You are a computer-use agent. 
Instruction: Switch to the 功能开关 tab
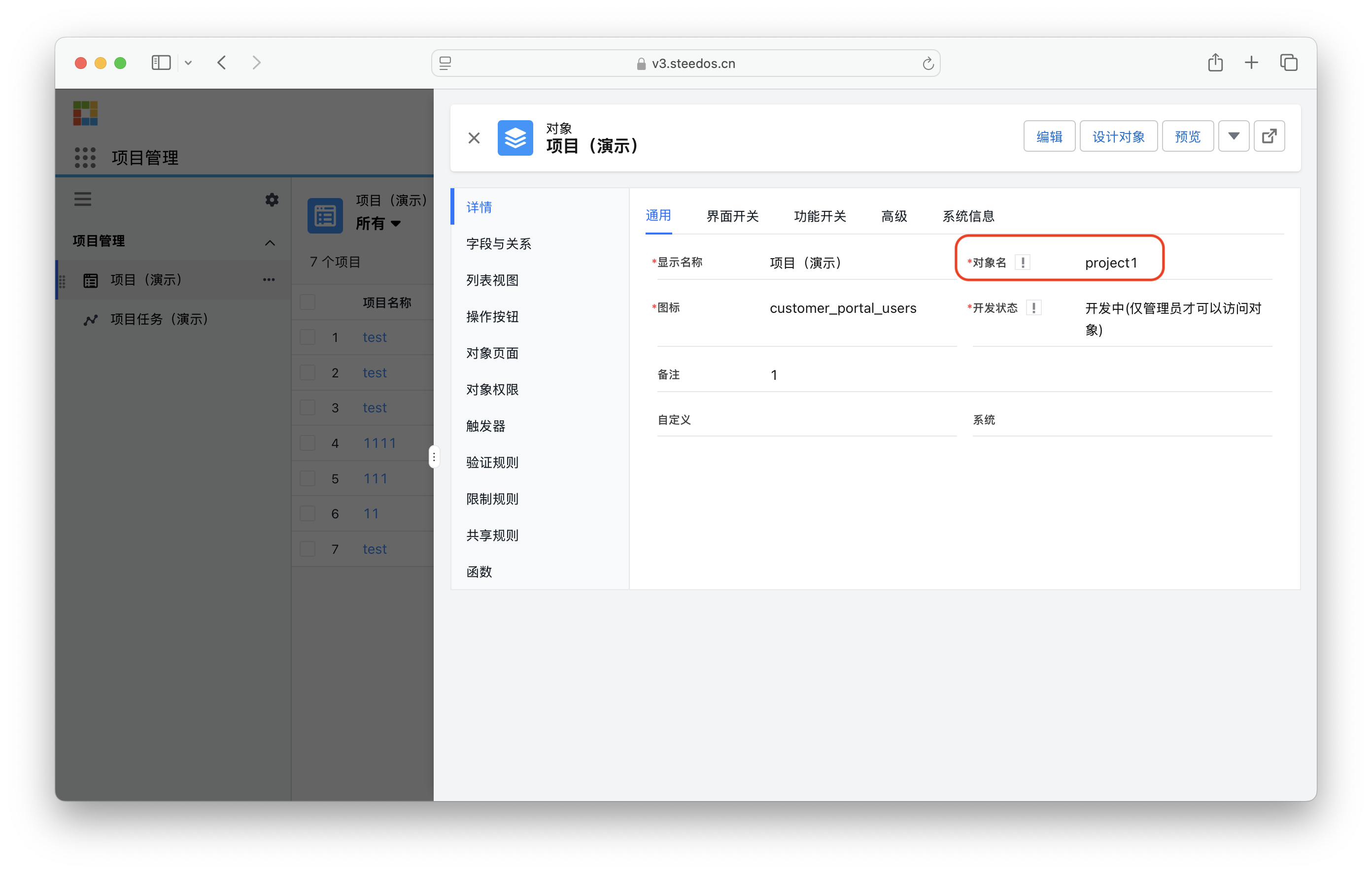click(820, 216)
